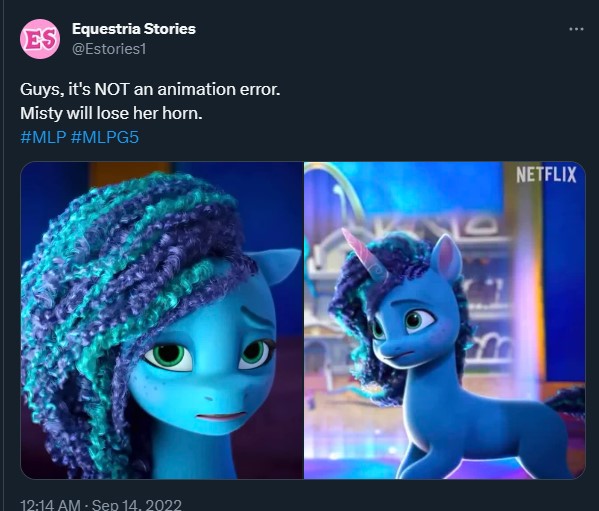Follow the #MLPG5 hashtag link
Viewport: 599px width, 511px height.
coord(105,137)
